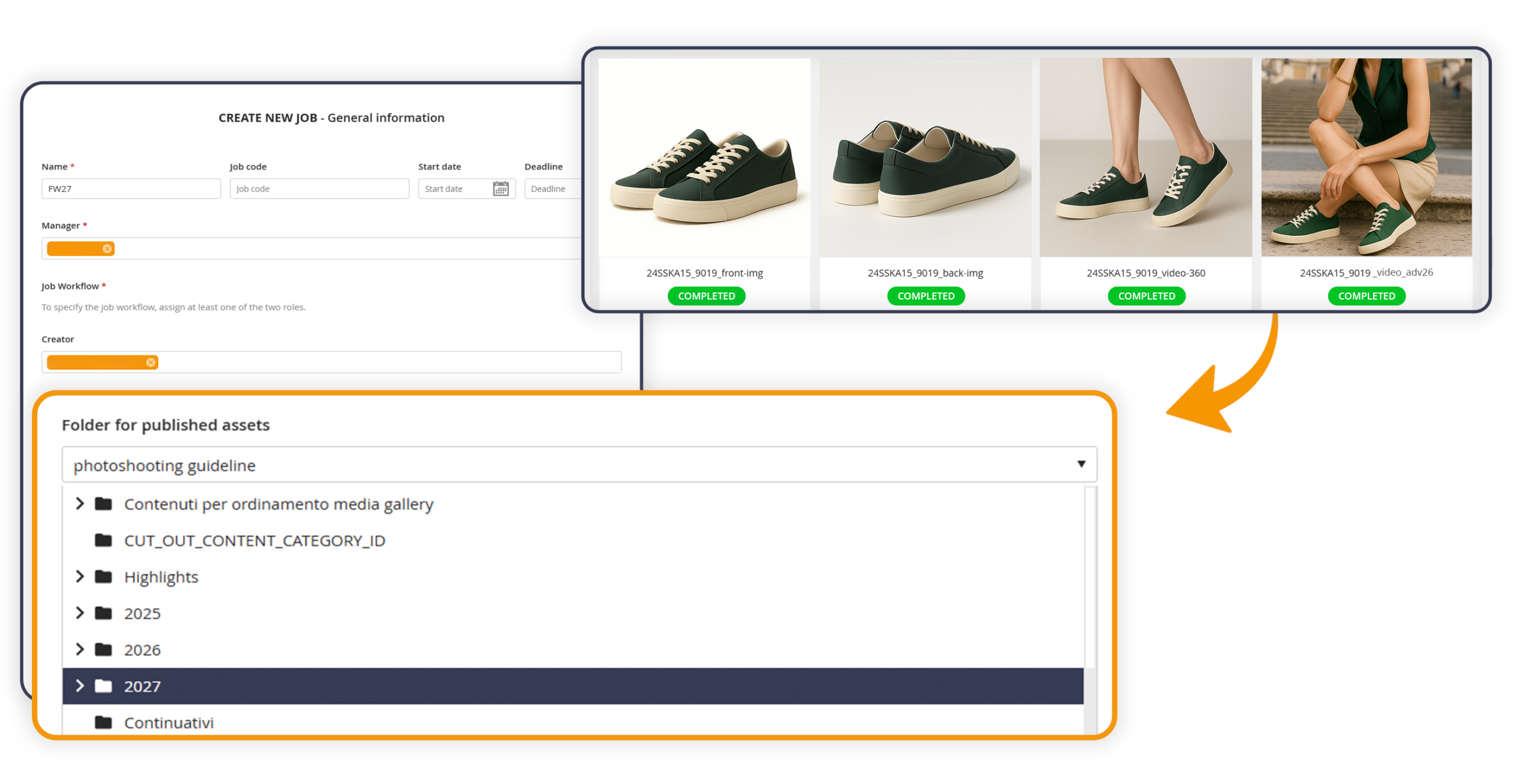Expand the 2027 folder chevron
Viewport: 1513px width, 784px height.
coord(80,685)
